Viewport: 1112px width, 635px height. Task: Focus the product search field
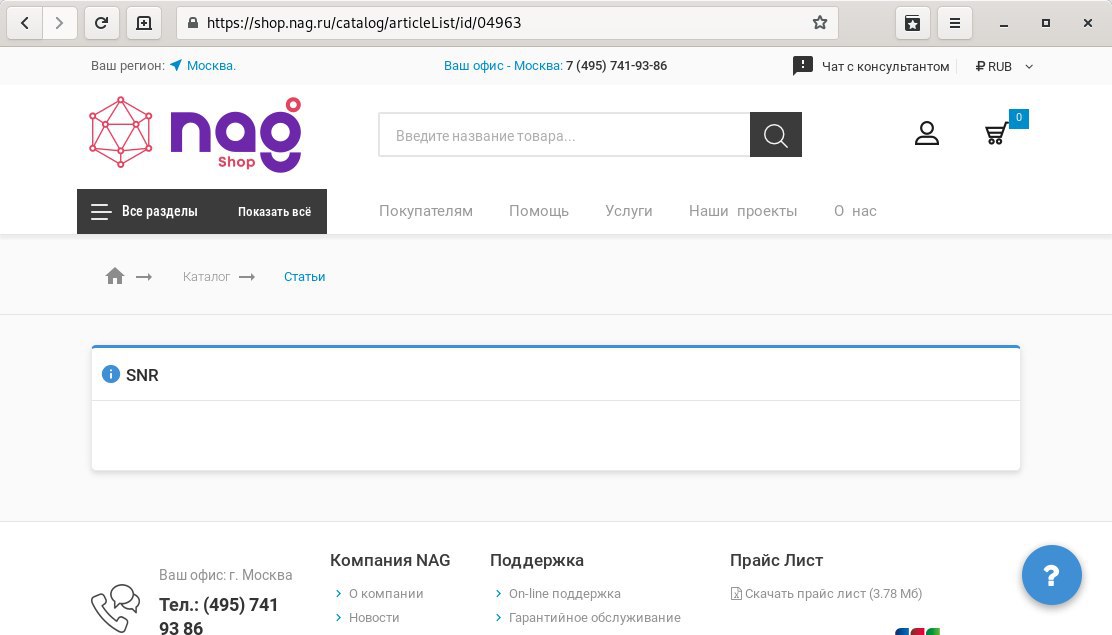pos(565,135)
